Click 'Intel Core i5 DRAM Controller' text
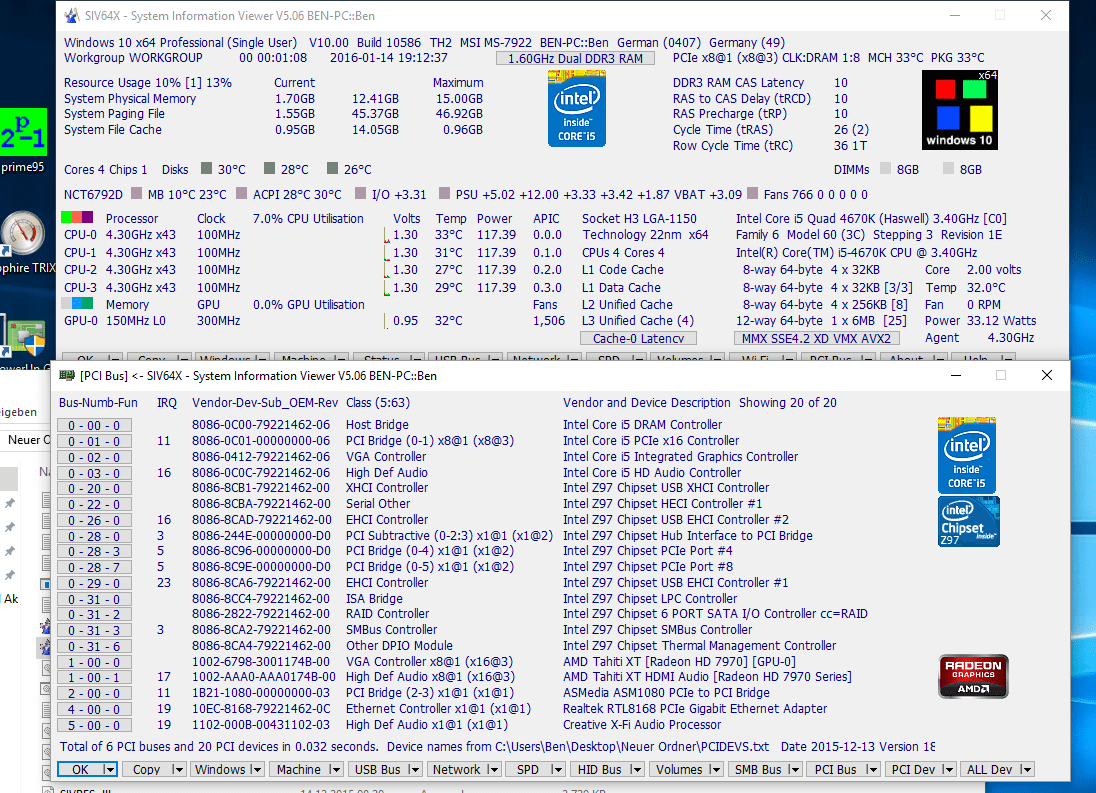 click(642, 424)
